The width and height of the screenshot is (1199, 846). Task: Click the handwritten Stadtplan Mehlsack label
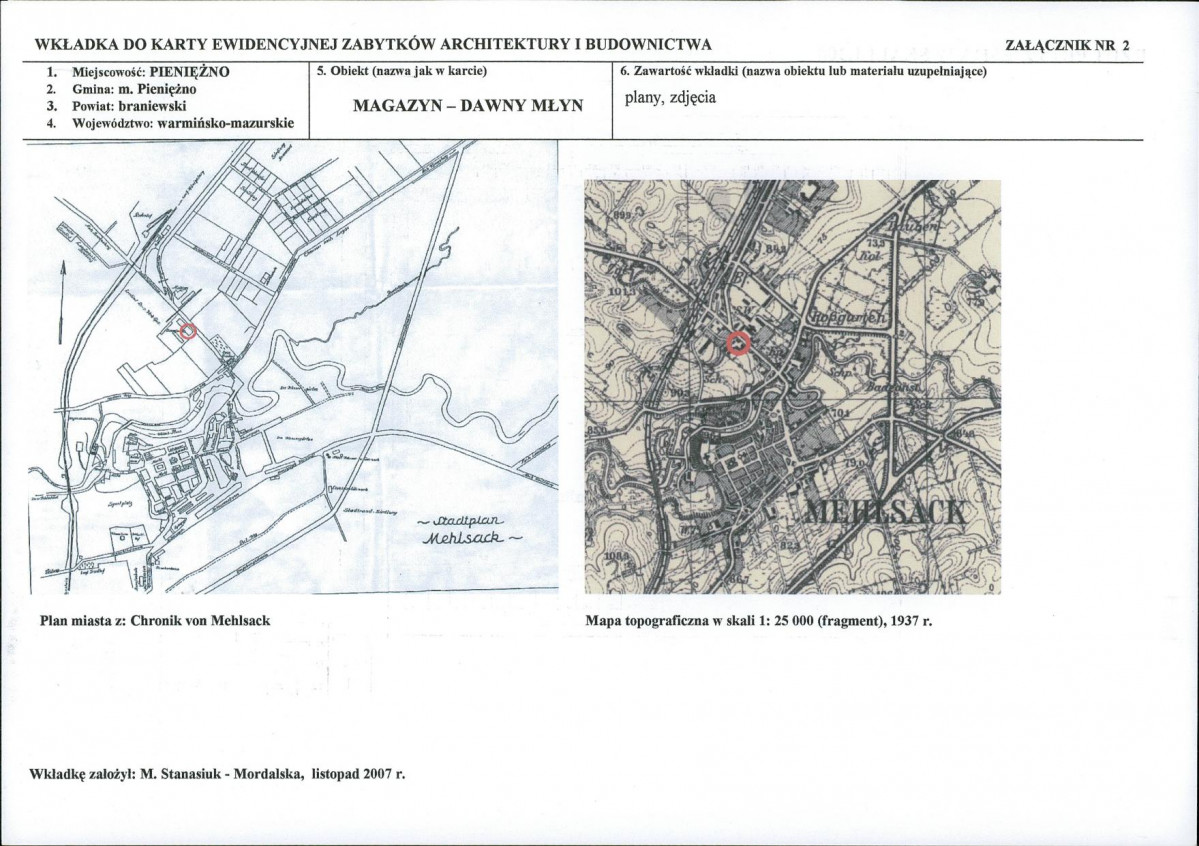[x=467, y=529]
